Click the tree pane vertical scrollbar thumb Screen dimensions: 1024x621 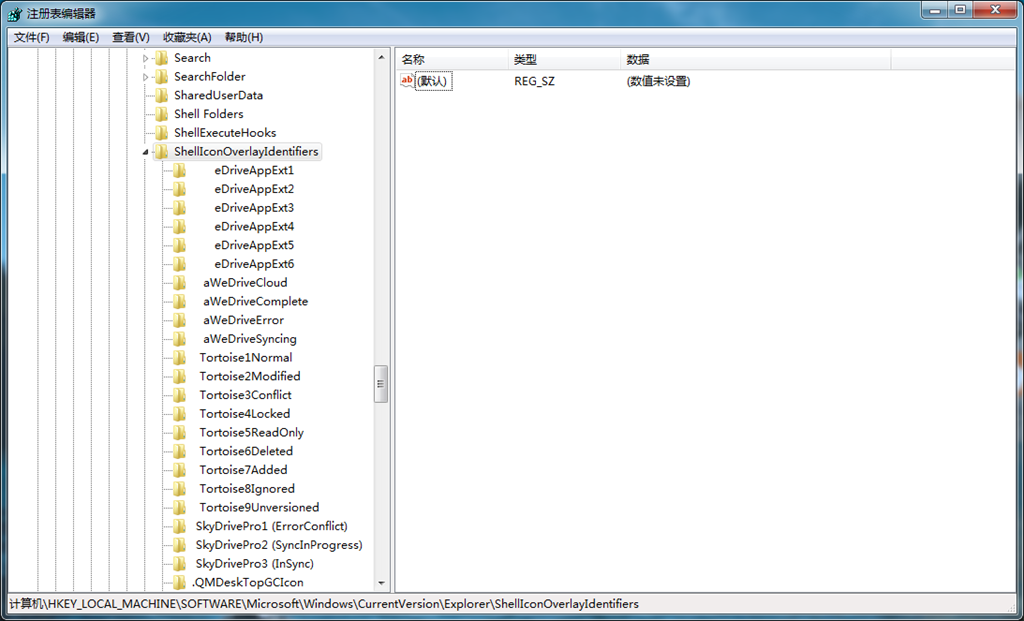pyautogui.click(x=381, y=384)
